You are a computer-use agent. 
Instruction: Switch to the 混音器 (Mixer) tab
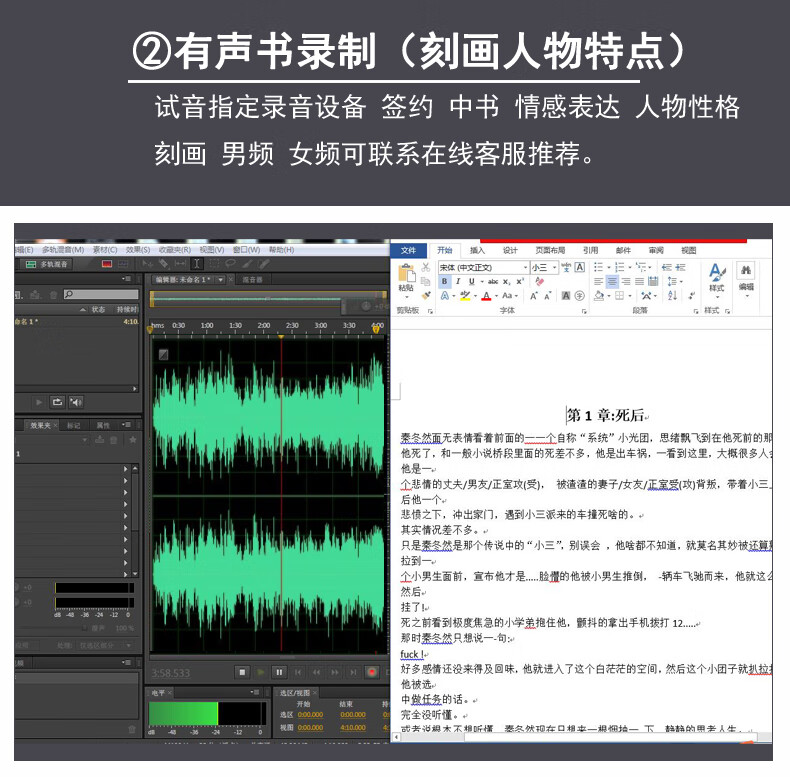click(x=252, y=279)
